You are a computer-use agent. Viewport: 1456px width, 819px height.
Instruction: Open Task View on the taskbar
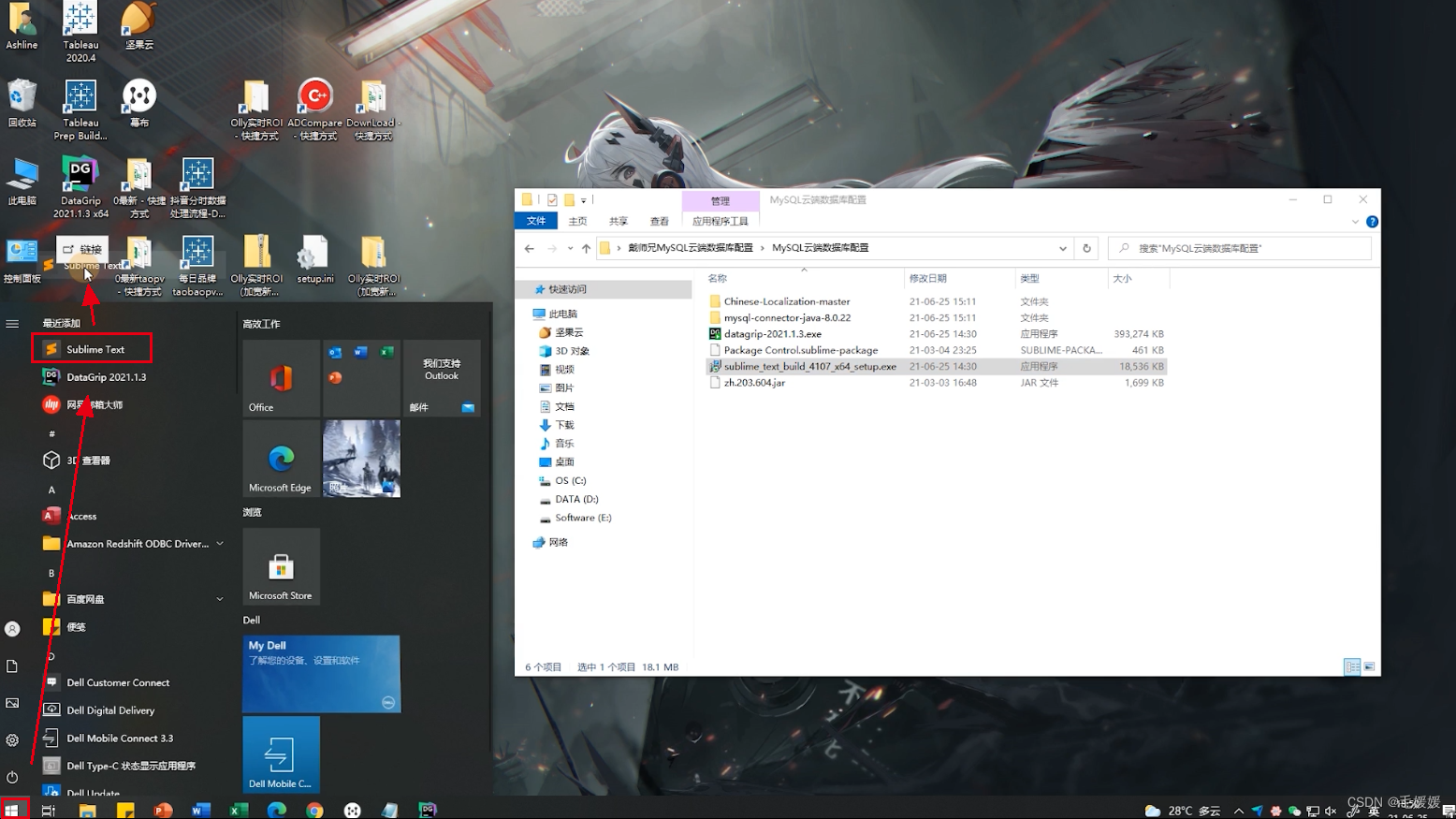click(x=49, y=811)
